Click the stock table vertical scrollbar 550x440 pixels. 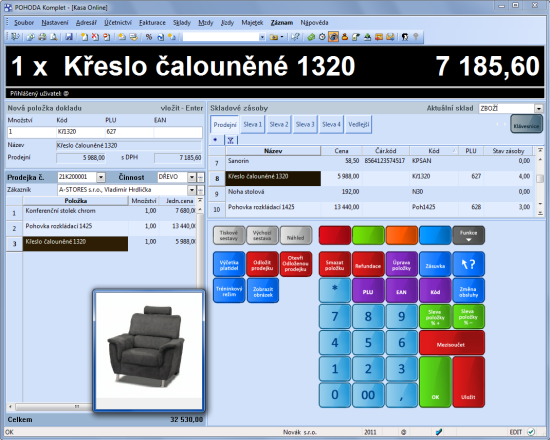pos(540,181)
